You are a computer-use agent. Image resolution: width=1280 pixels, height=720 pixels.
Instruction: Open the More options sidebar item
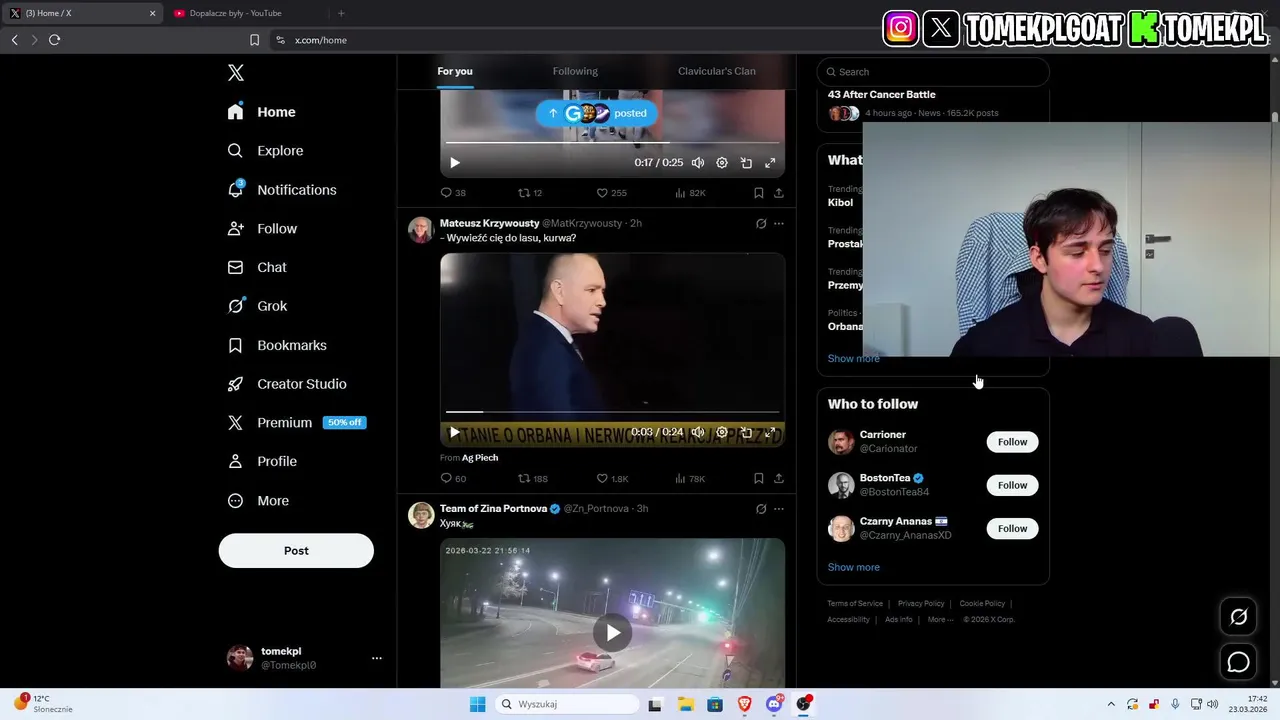(259, 501)
